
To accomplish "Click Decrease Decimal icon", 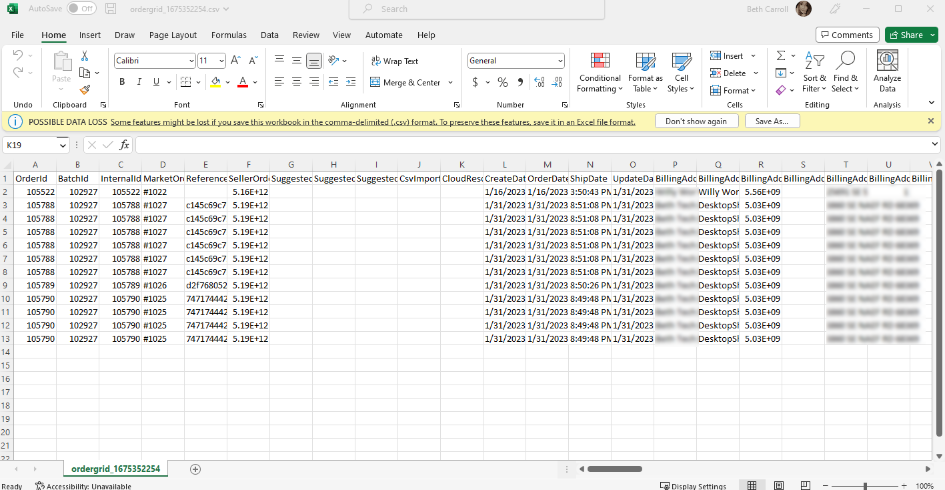I will point(557,82).
